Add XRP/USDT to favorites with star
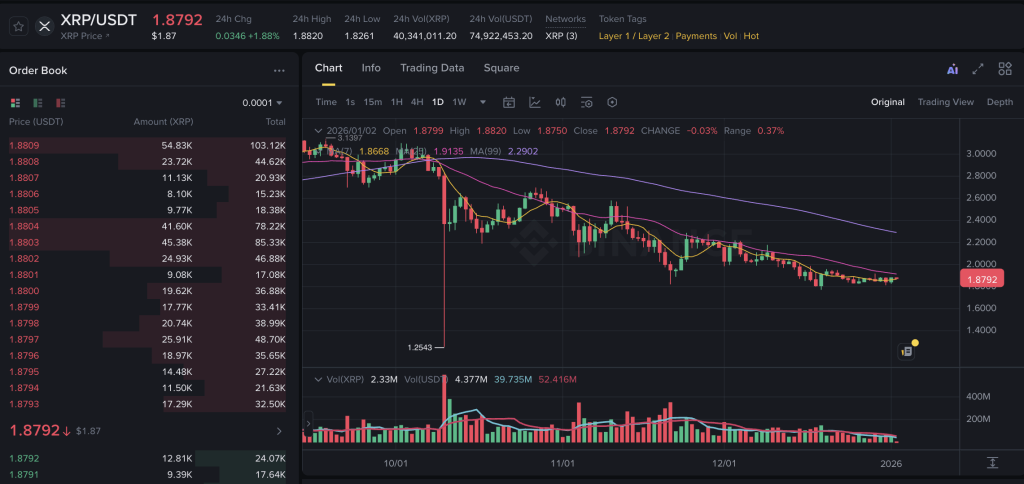This screenshot has height=484, width=1024. [19, 26]
